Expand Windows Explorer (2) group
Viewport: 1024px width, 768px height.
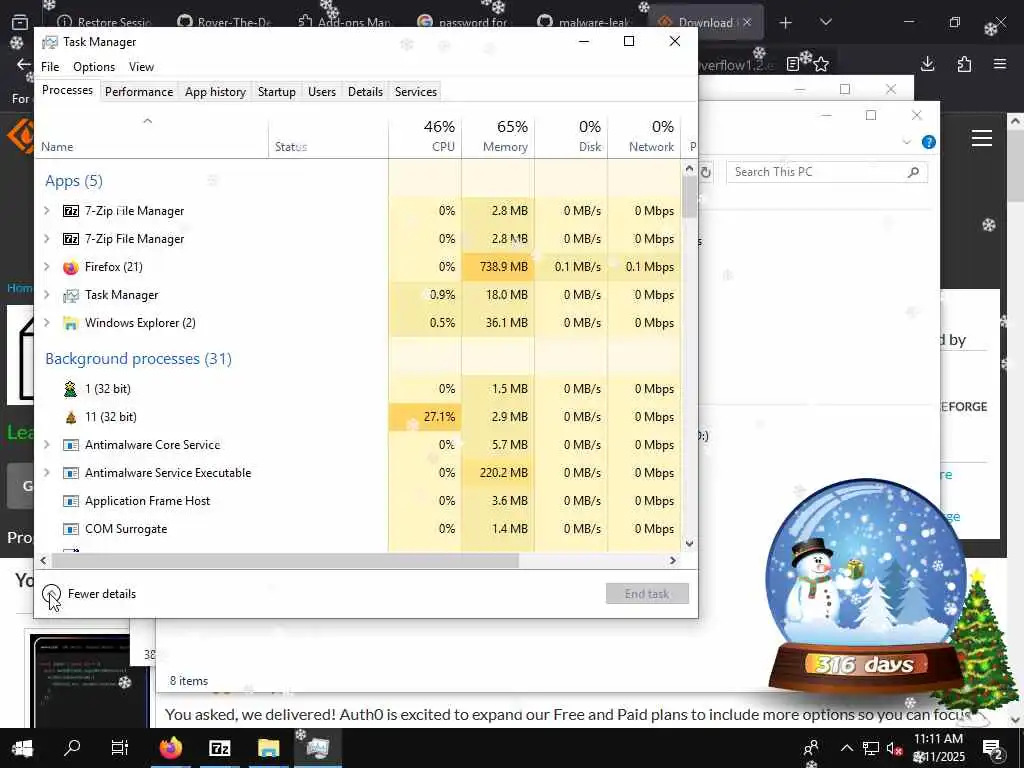point(46,323)
